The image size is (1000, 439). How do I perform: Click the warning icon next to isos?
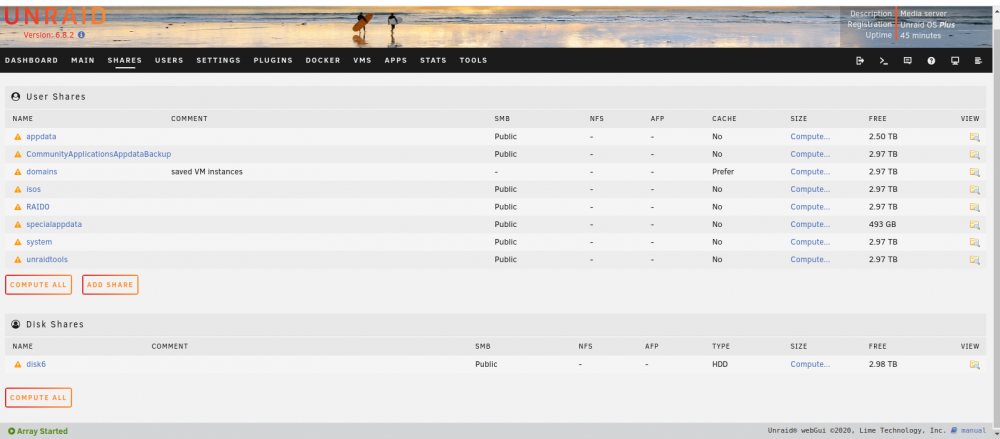click(x=18, y=190)
